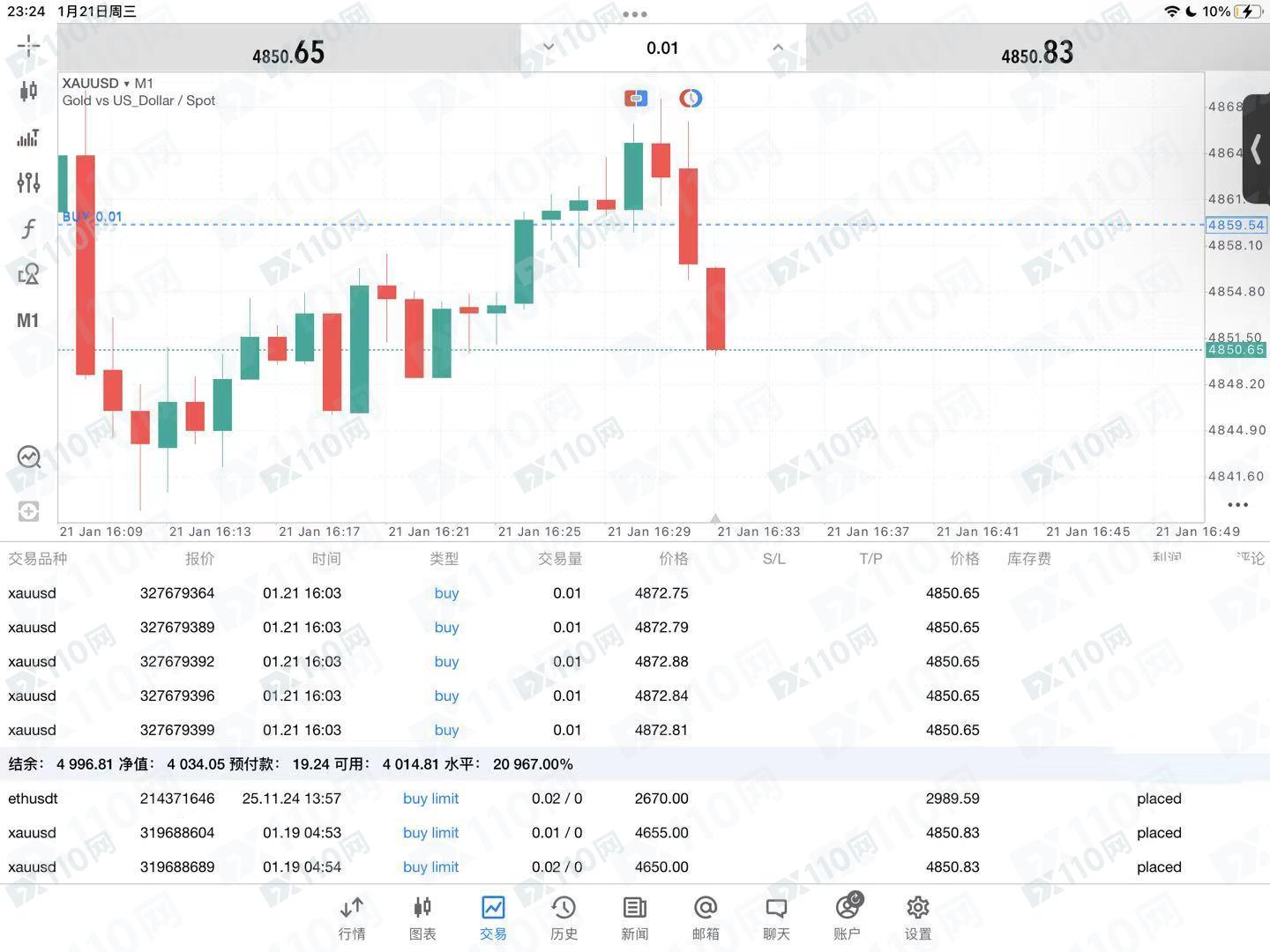
Task: Open the candlestick chart type selector
Action: tap(28, 91)
